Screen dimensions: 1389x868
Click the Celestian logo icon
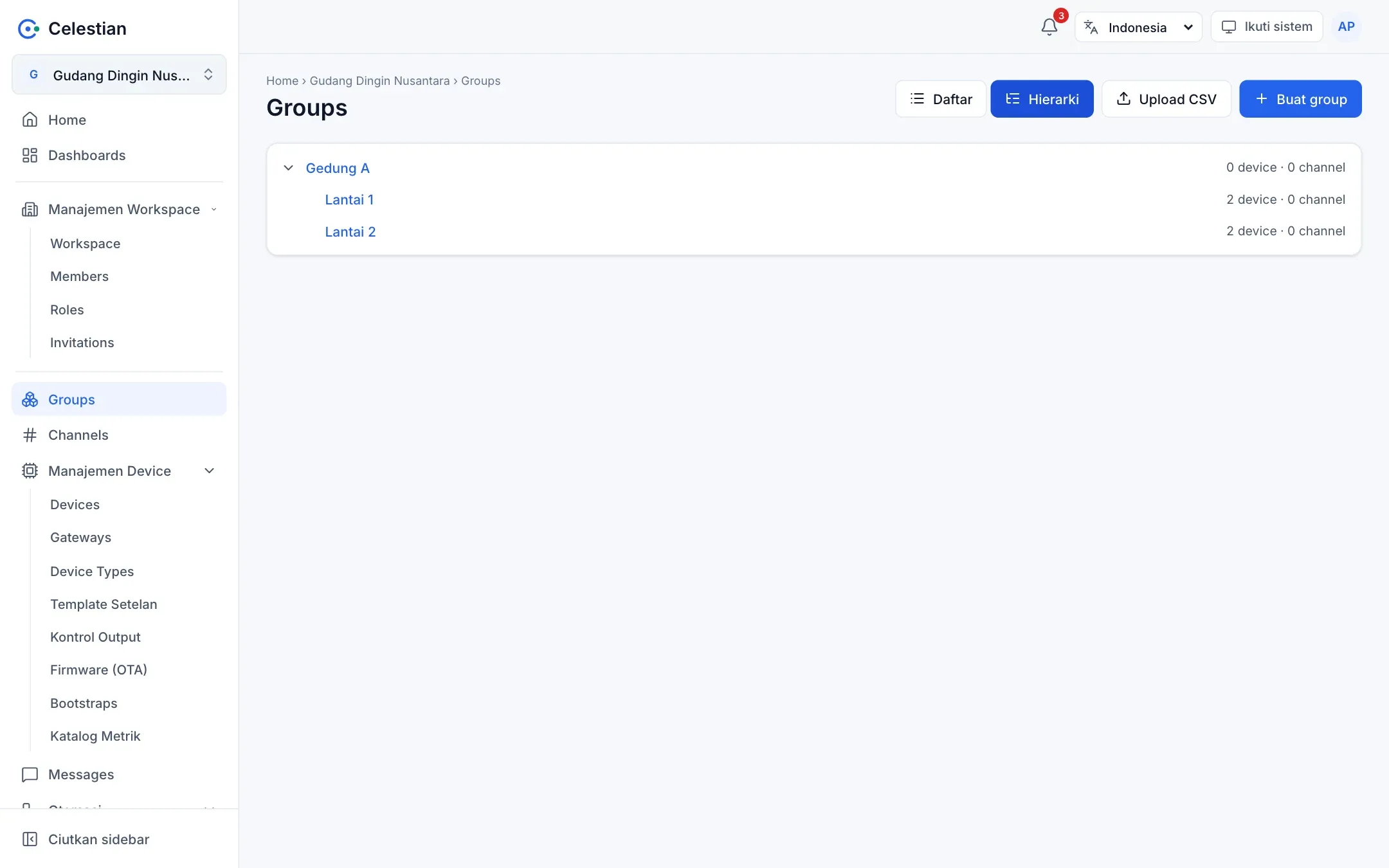(x=28, y=29)
